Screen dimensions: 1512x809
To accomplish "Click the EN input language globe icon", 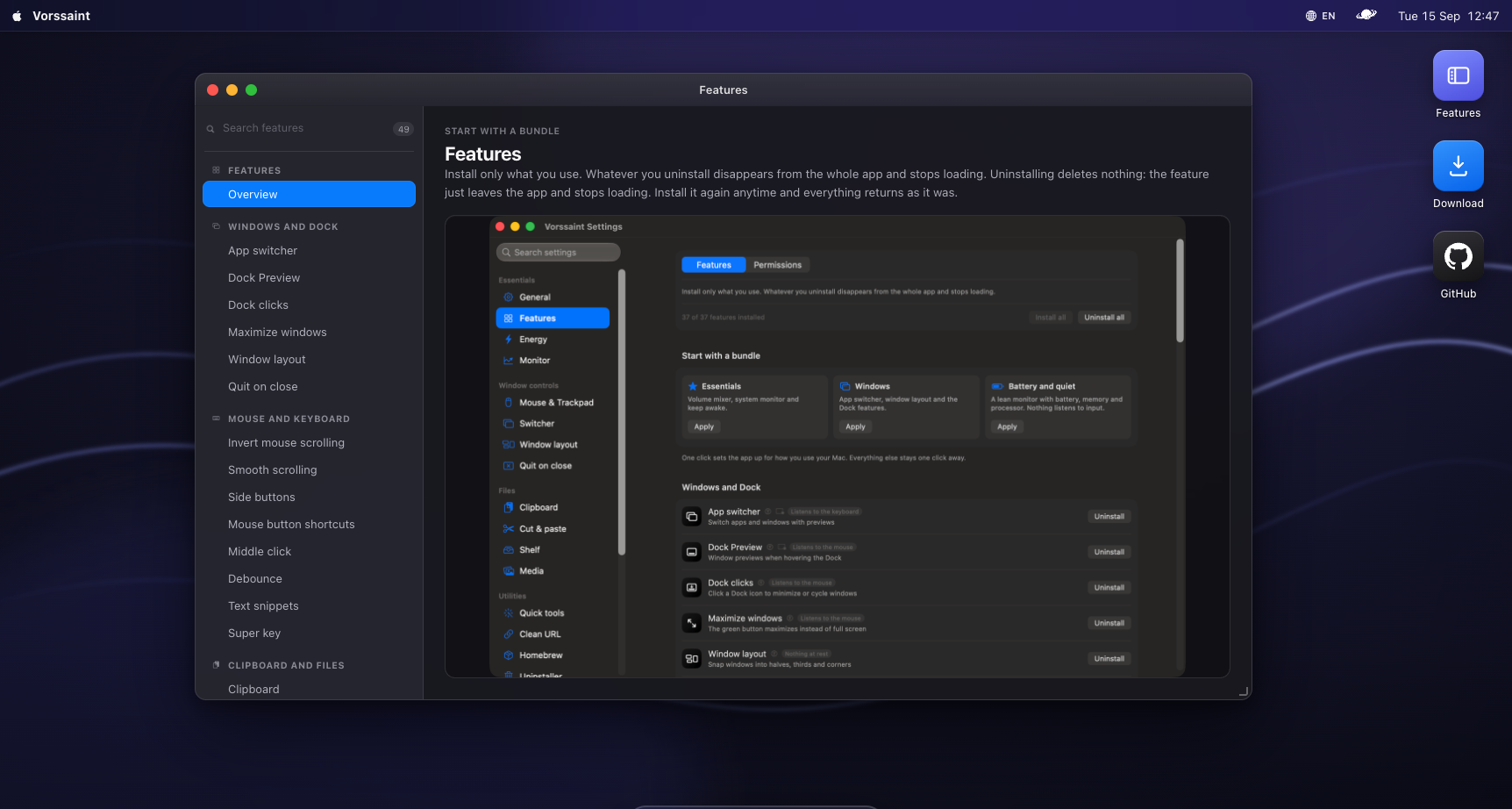I will click(1311, 16).
